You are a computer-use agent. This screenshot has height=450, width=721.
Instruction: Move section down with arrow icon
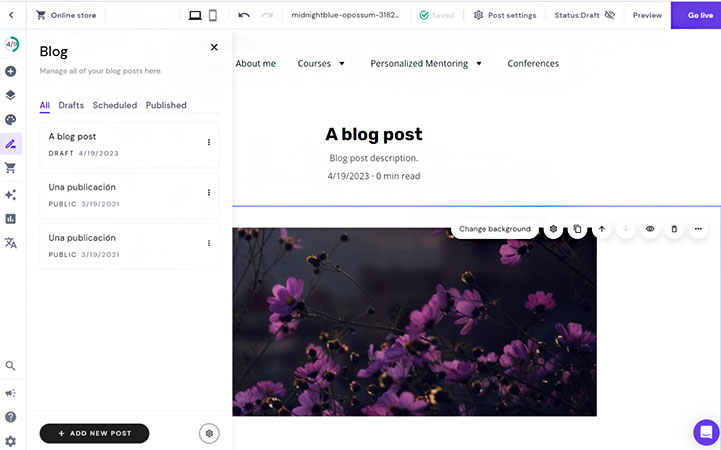626,229
